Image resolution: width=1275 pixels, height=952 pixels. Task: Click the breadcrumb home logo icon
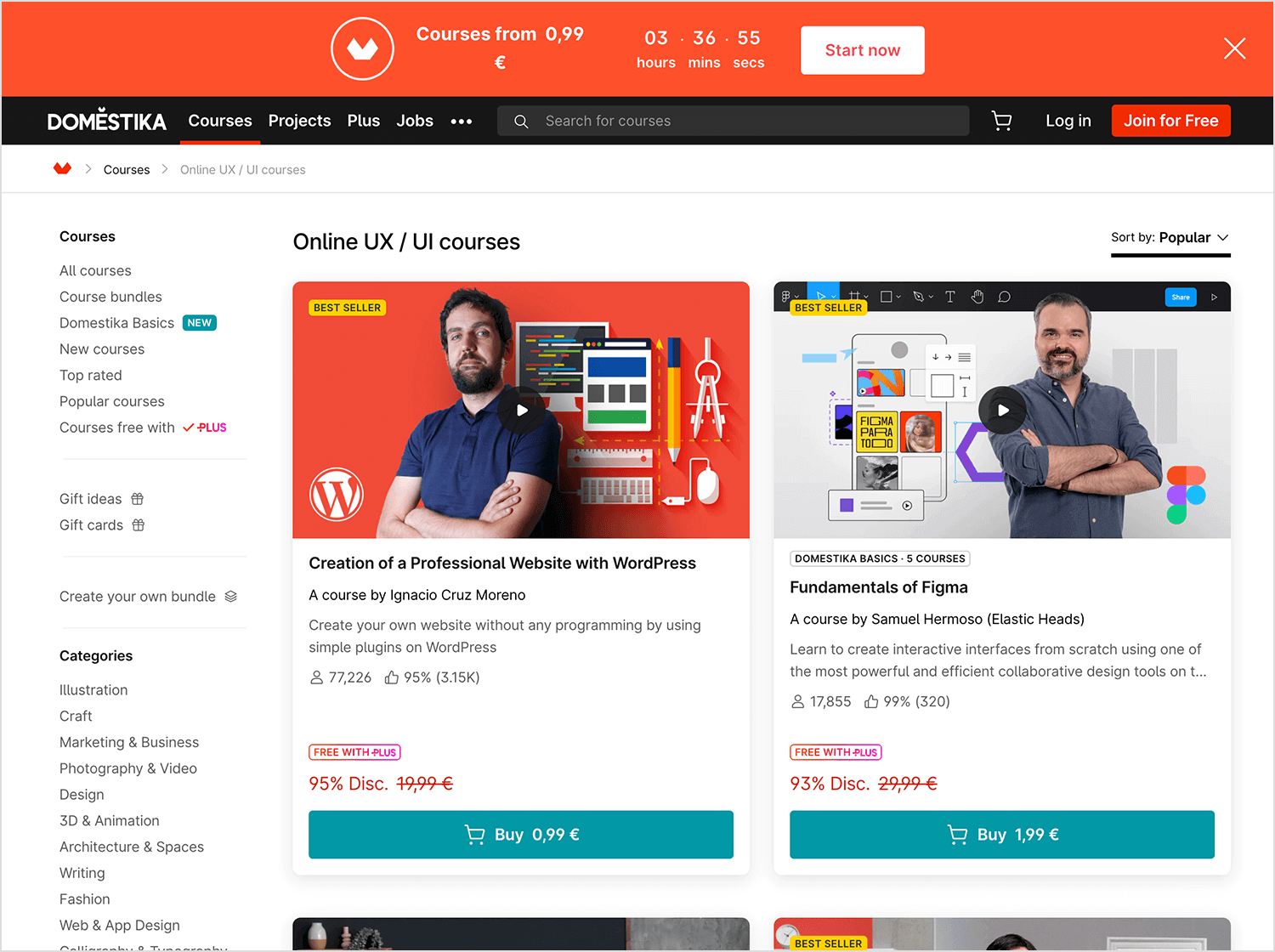(62, 168)
